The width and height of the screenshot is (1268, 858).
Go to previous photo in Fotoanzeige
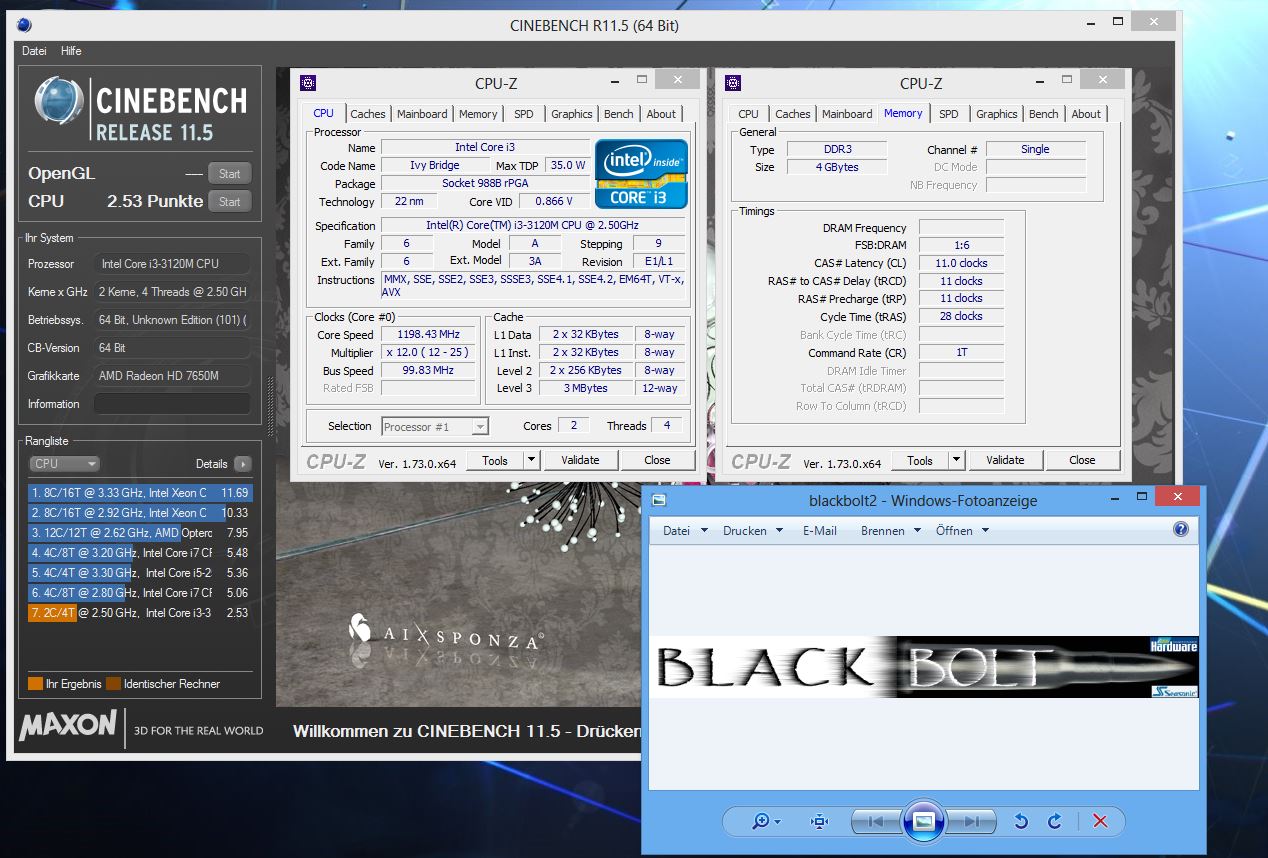coord(876,821)
